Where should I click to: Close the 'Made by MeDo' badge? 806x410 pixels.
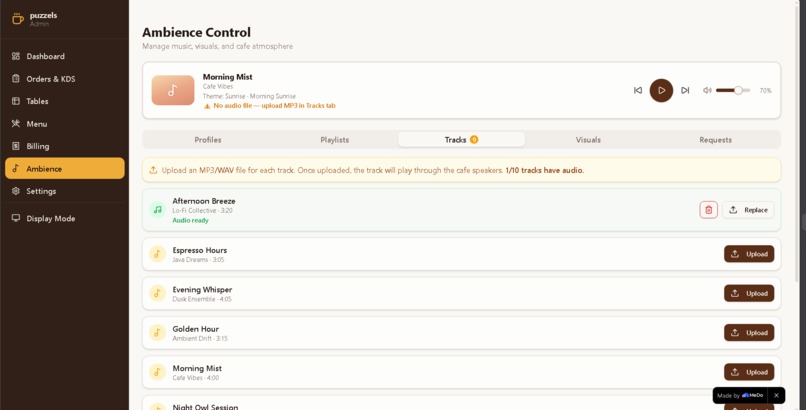776,396
